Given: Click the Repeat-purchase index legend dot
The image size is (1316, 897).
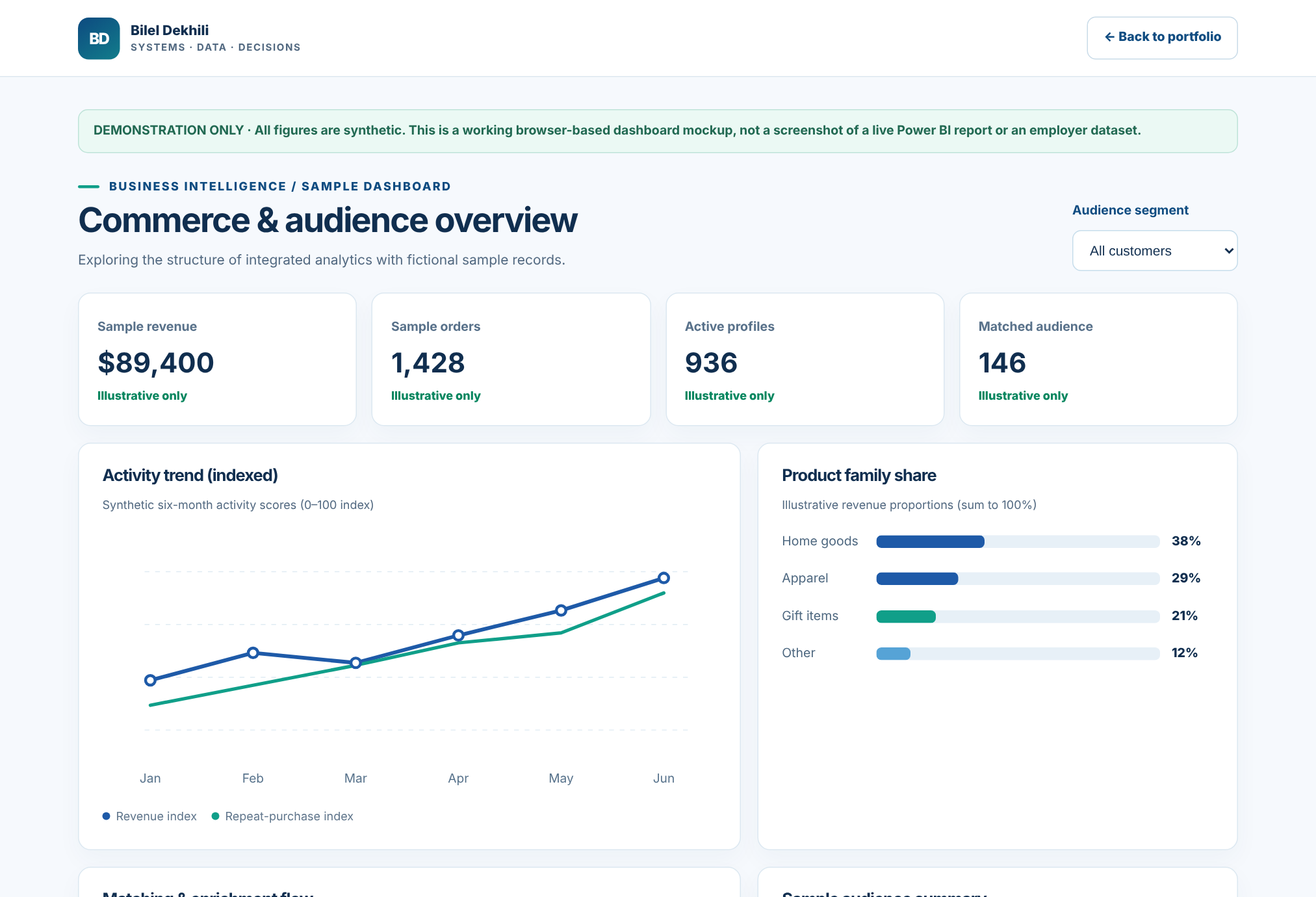Looking at the screenshot, I should click(215, 816).
